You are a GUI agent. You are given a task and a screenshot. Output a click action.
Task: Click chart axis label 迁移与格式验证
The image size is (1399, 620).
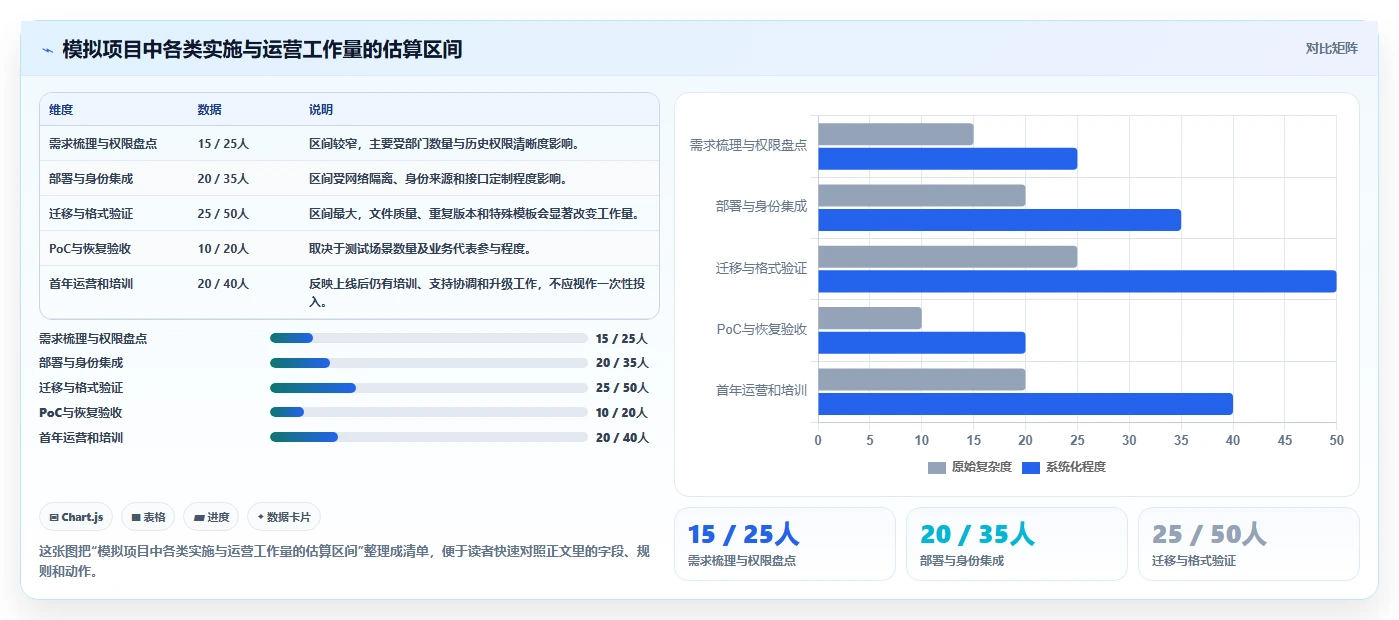(761, 268)
